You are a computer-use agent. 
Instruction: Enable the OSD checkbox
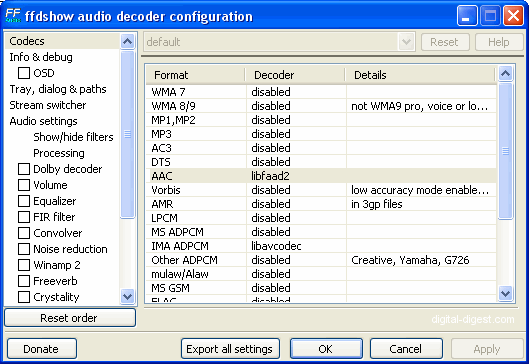tap(24, 73)
